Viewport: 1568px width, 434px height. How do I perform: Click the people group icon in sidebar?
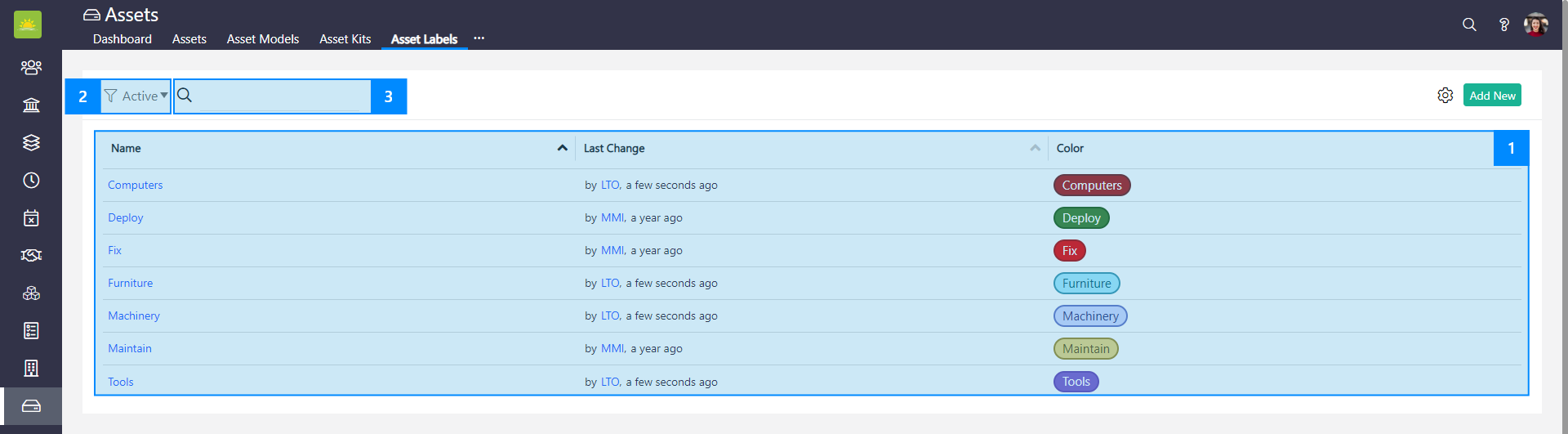click(31, 67)
